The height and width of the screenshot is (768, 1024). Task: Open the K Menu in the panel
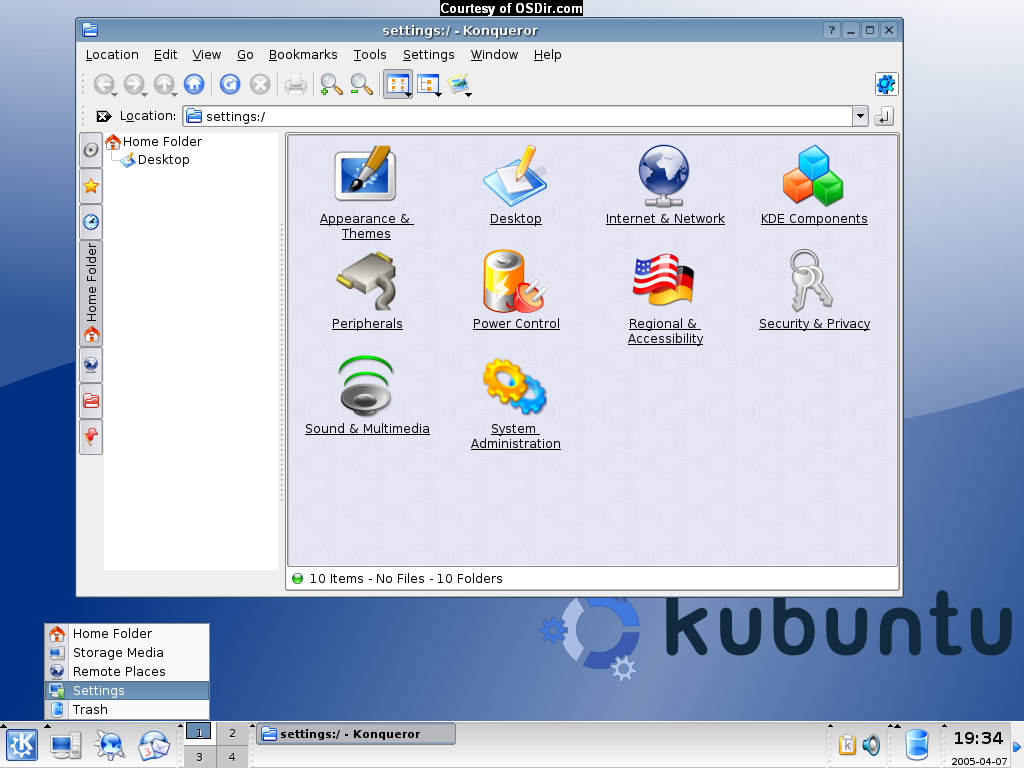point(22,745)
